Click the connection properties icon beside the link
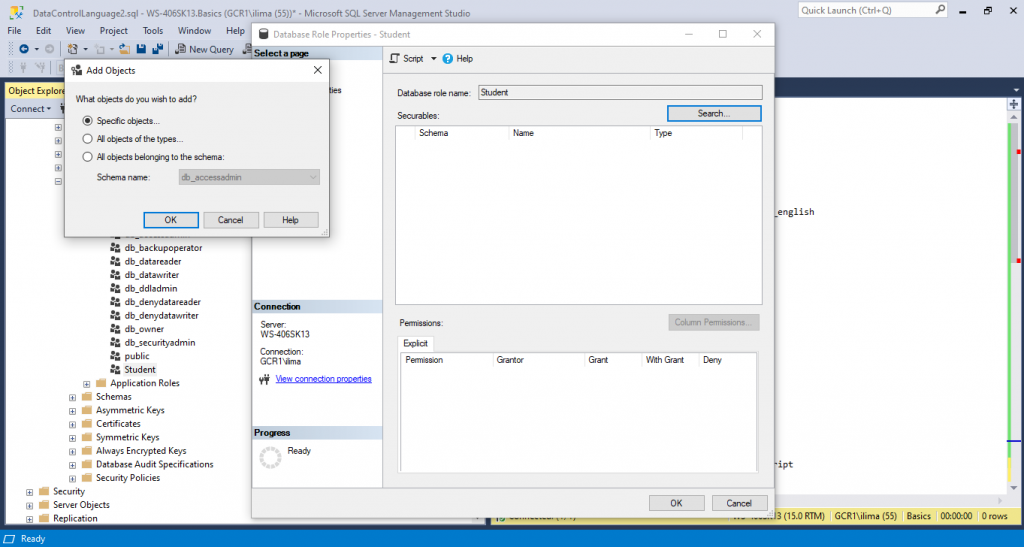This screenshot has height=547, width=1024. [x=264, y=379]
